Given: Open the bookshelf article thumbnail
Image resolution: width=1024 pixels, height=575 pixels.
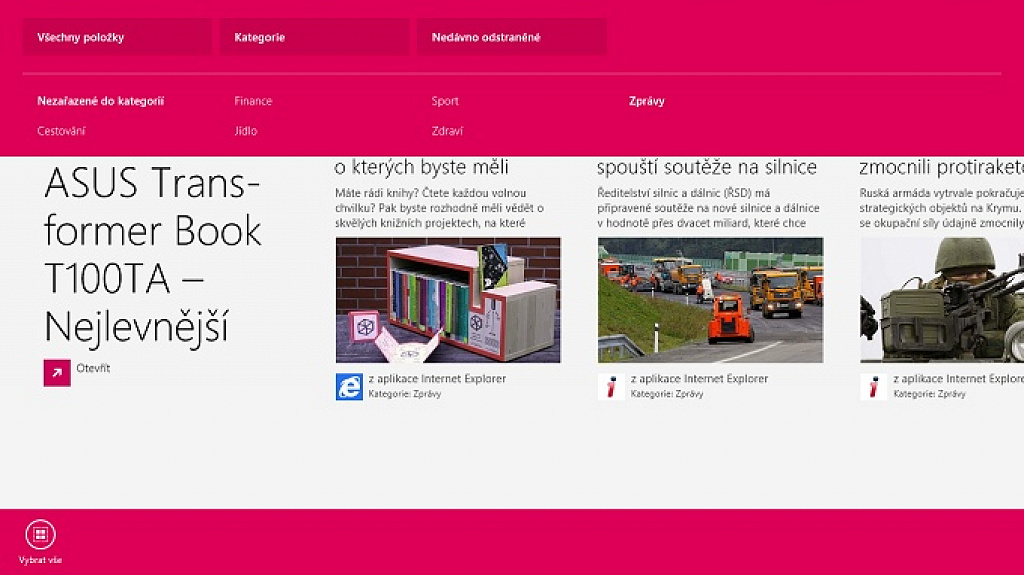Looking at the screenshot, I should pos(448,300).
